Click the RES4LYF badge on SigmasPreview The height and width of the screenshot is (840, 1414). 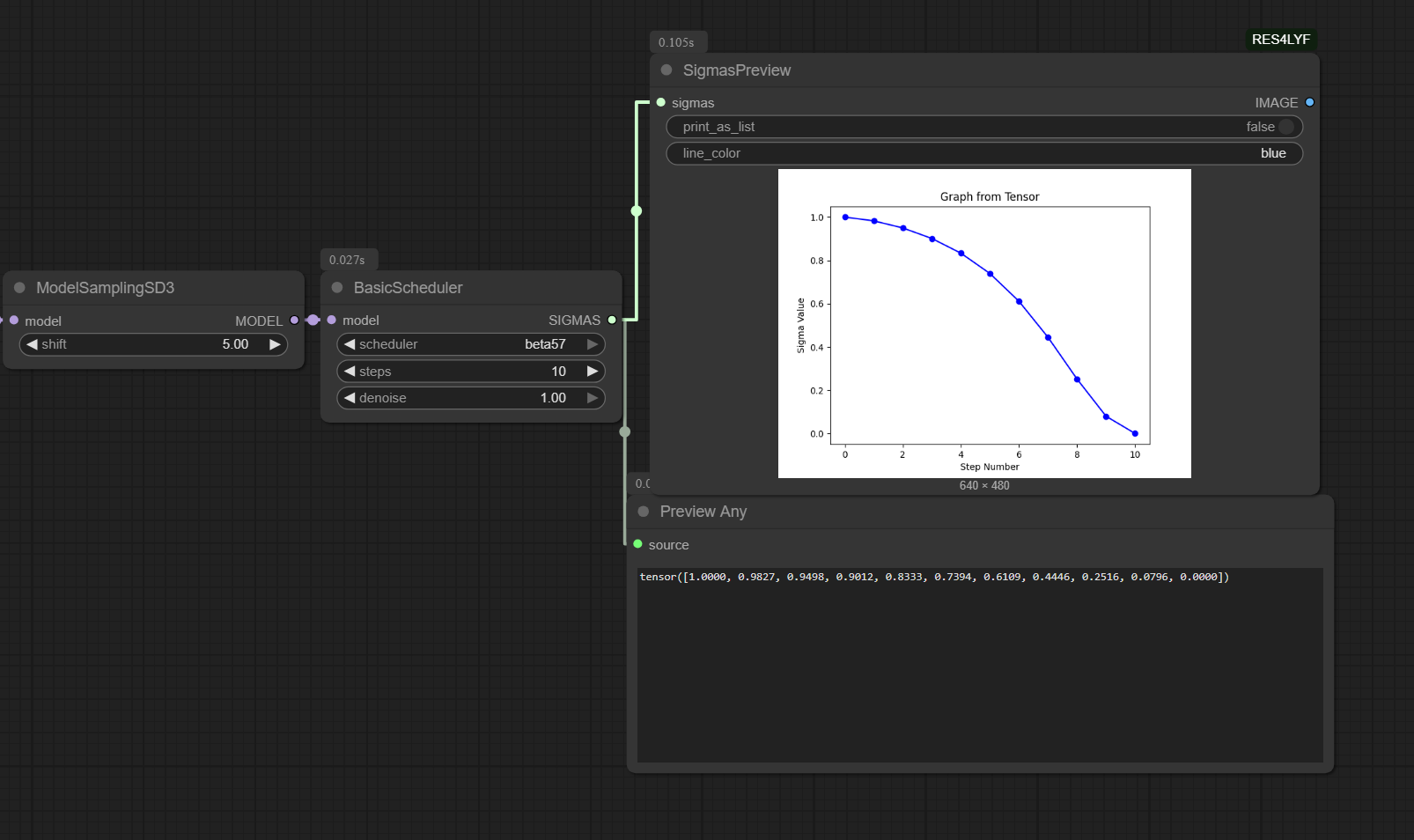point(1280,40)
